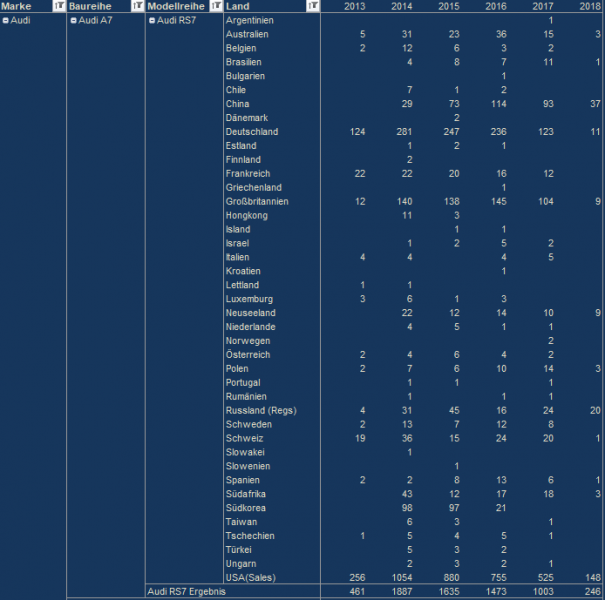Click the 2018 column header

590,6
